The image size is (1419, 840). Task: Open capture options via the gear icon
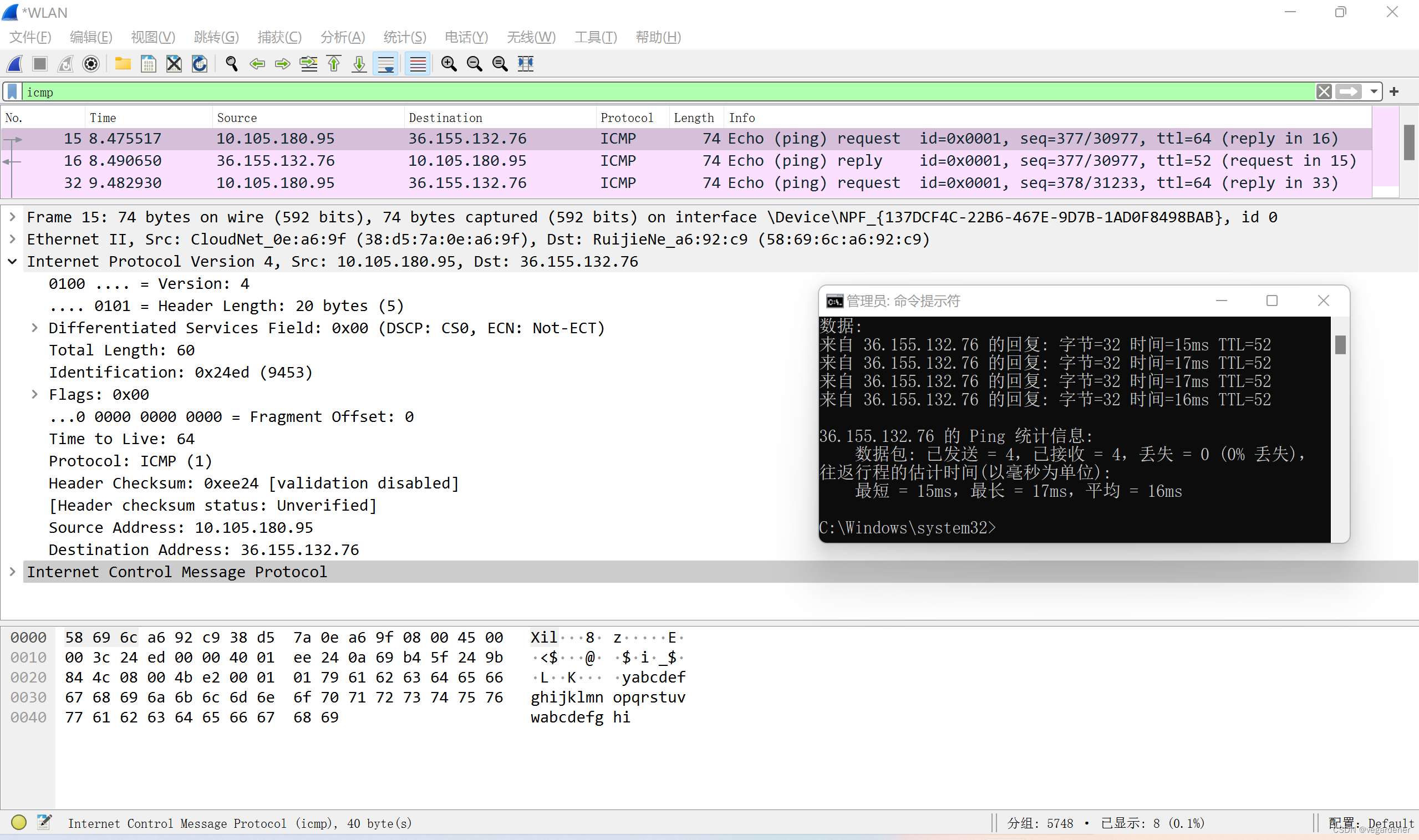point(90,63)
